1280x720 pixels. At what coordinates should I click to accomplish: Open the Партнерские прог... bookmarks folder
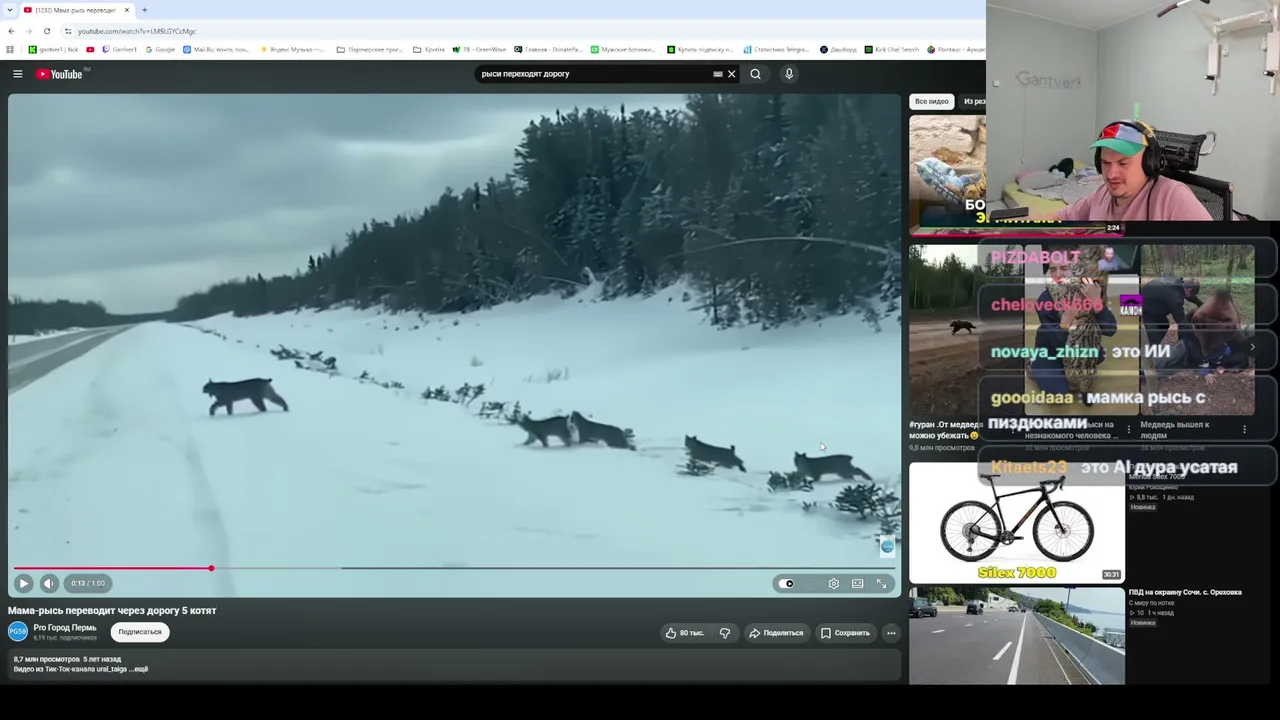point(370,49)
